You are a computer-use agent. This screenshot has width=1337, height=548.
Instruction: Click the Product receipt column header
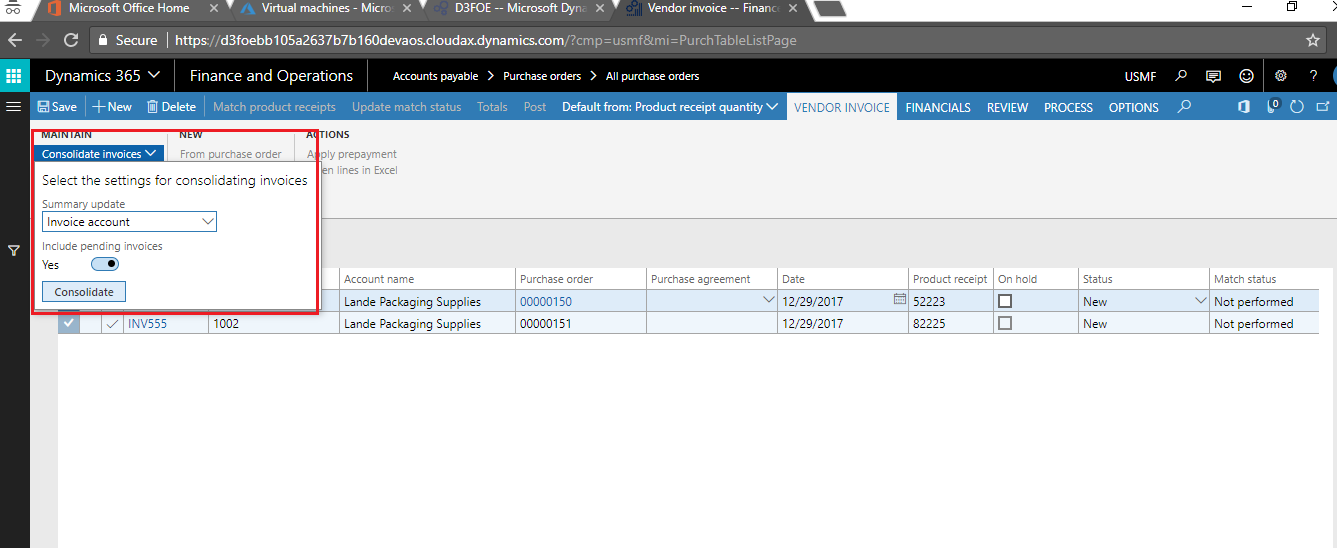pyautogui.click(x=950, y=279)
